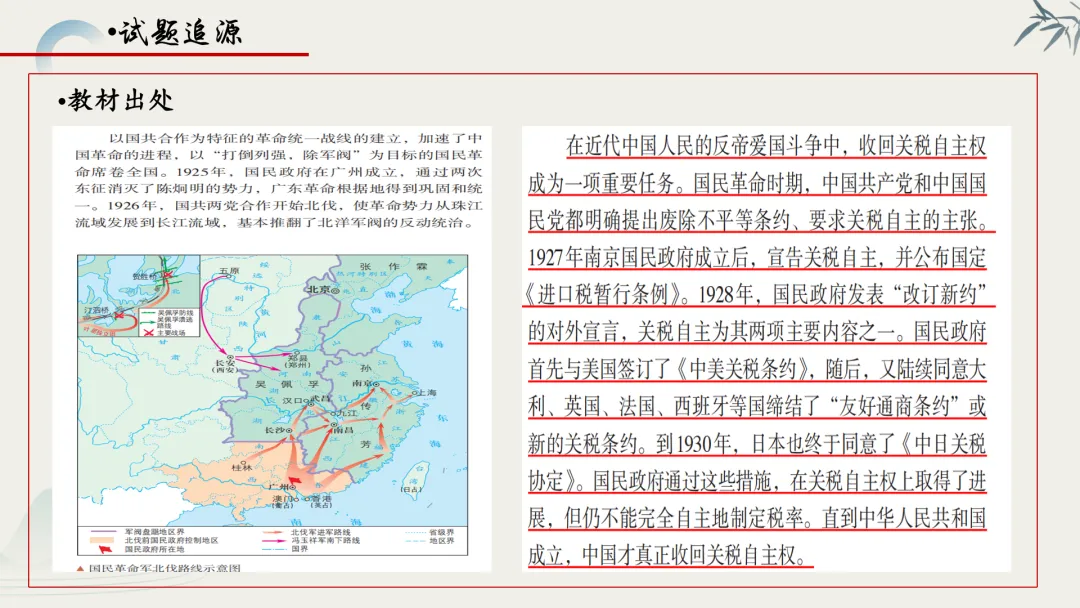1080x608 pixels.
Task: Click the underlined line beginning "1927年南京国民政府成立后"
Action: (x=757, y=258)
